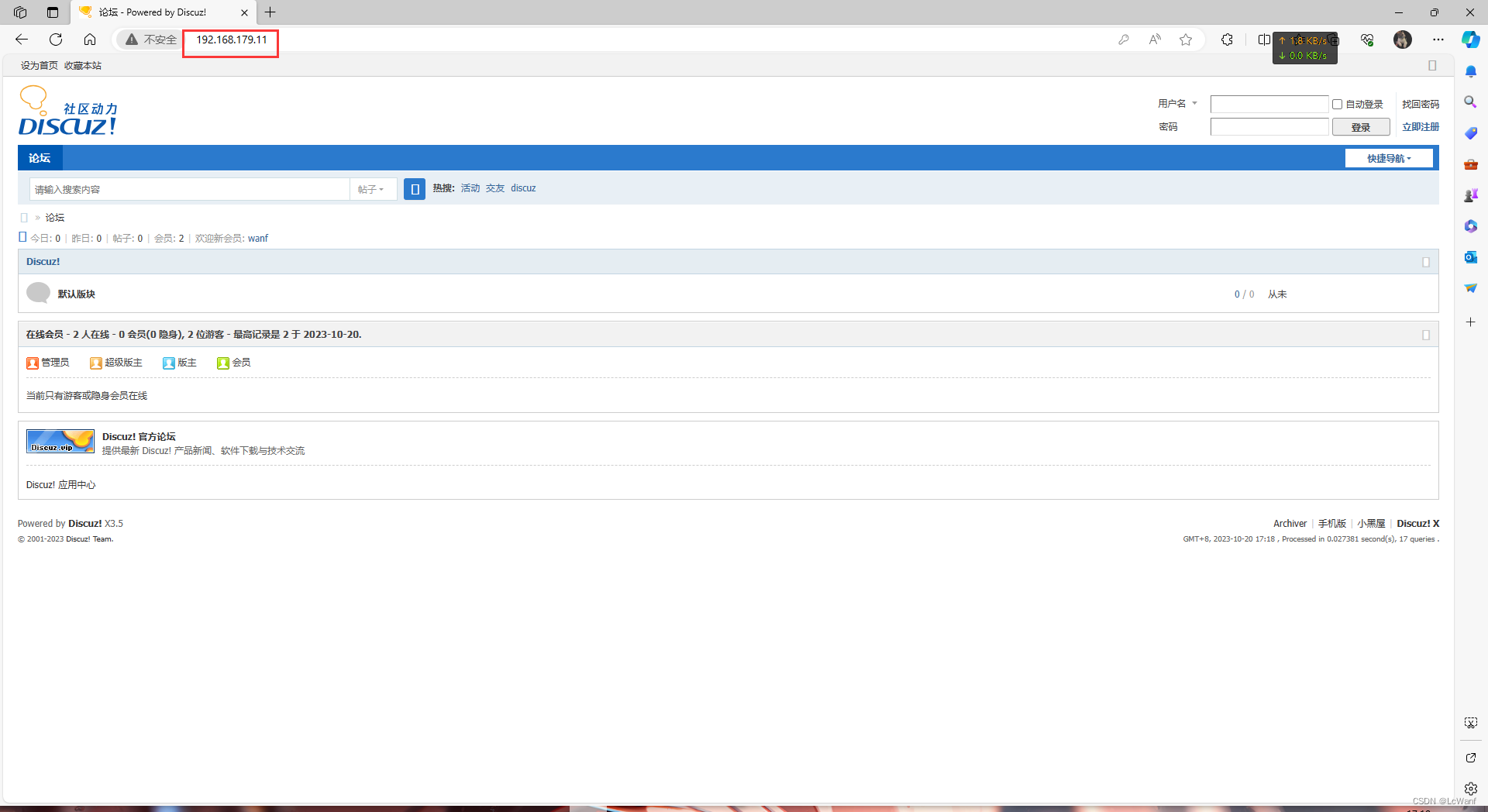
Task: Click the 设为首页 link
Action: (x=40, y=66)
